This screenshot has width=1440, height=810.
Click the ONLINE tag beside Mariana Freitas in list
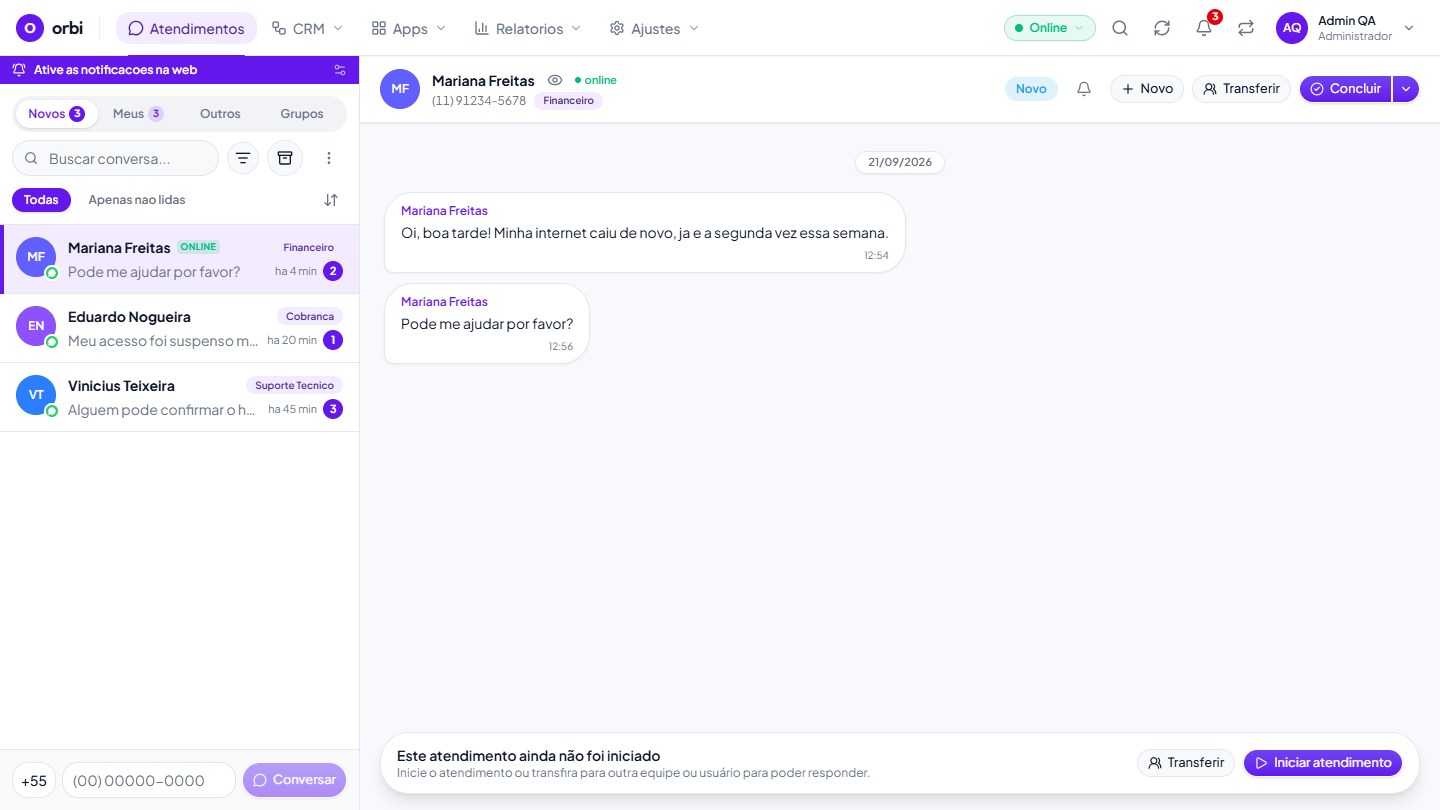point(198,247)
